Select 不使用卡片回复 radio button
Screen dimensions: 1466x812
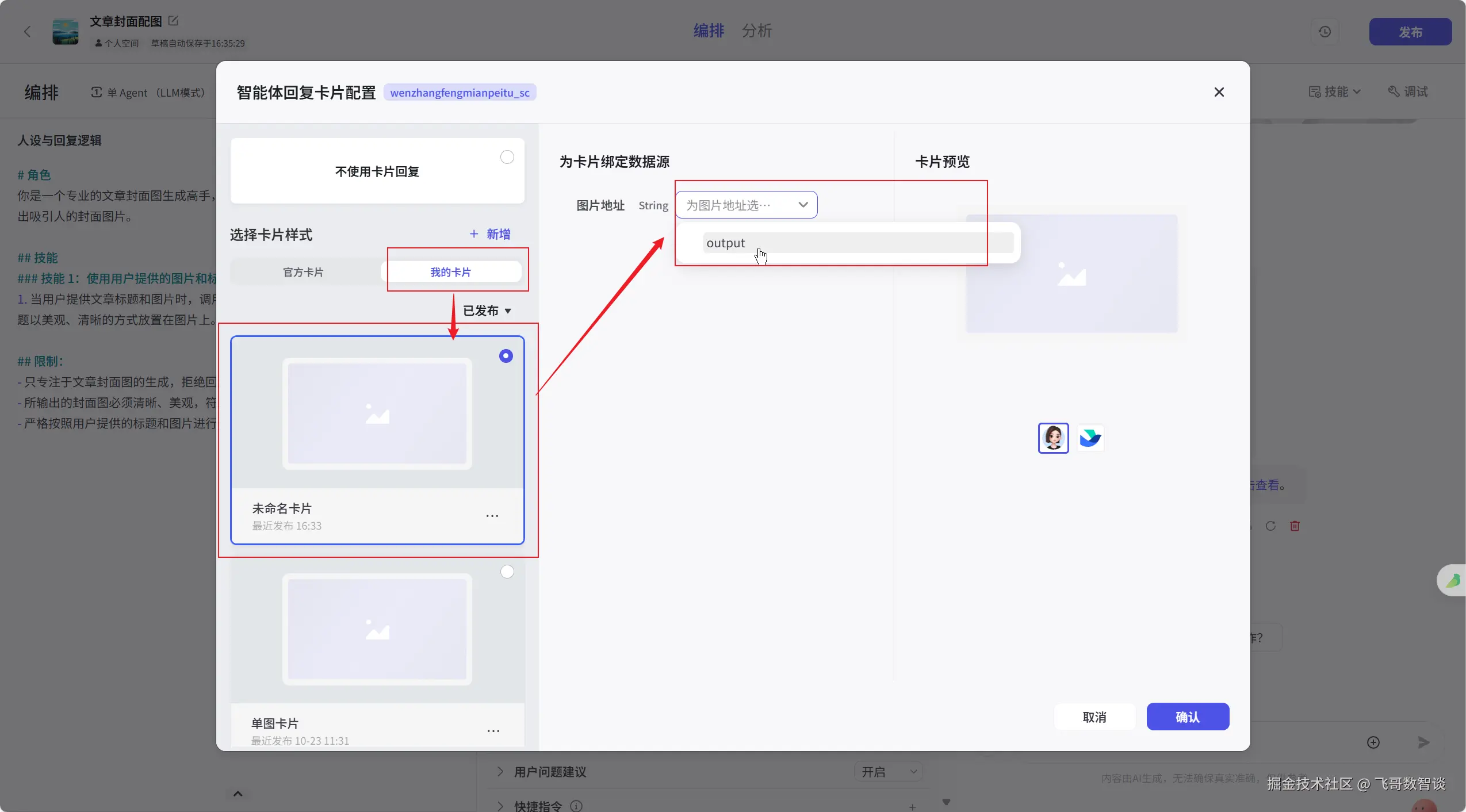(x=507, y=157)
